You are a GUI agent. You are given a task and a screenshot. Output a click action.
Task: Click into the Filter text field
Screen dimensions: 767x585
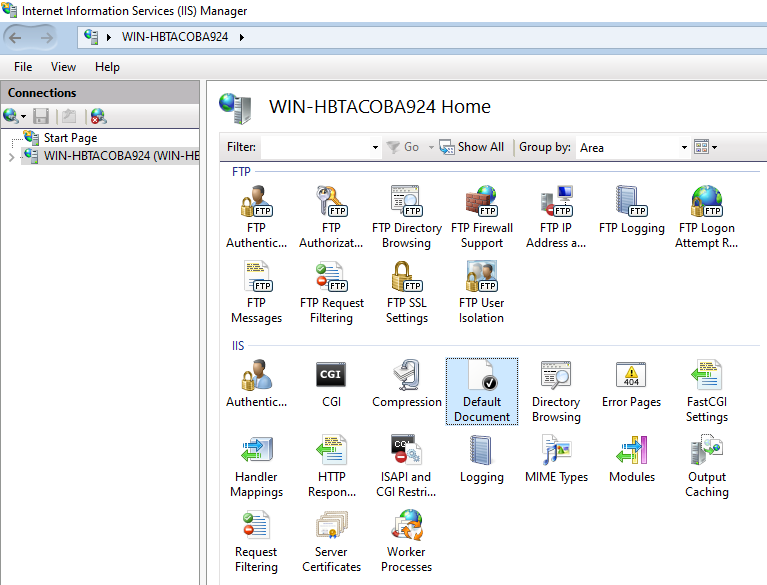coord(316,147)
